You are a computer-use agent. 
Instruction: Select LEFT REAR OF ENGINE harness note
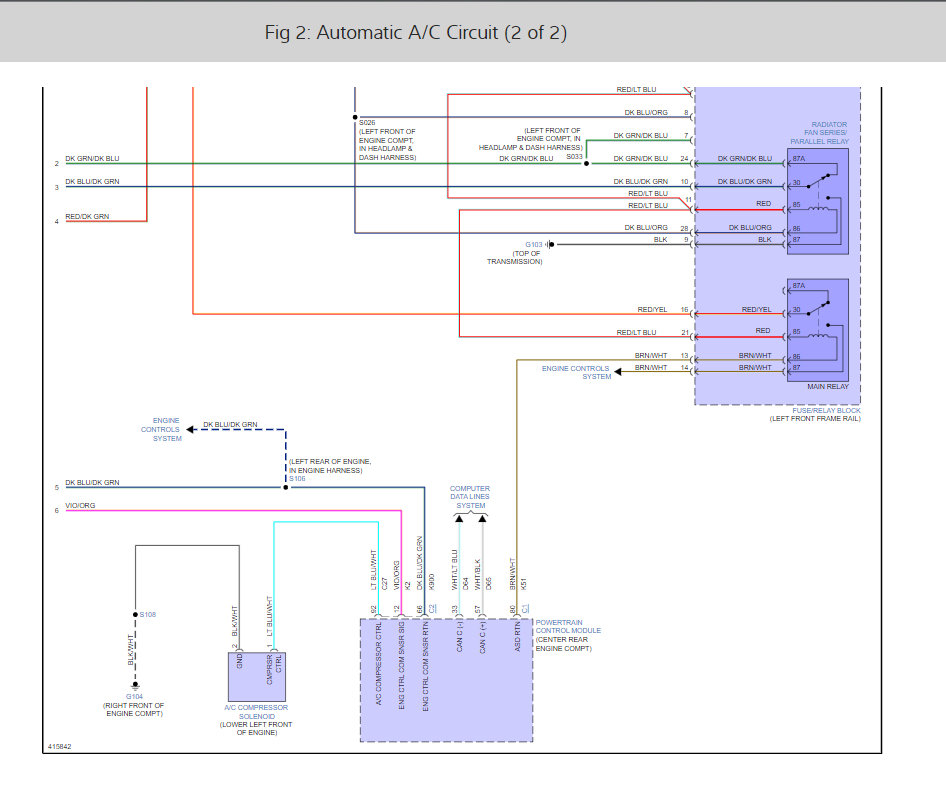pyautogui.click(x=330, y=466)
